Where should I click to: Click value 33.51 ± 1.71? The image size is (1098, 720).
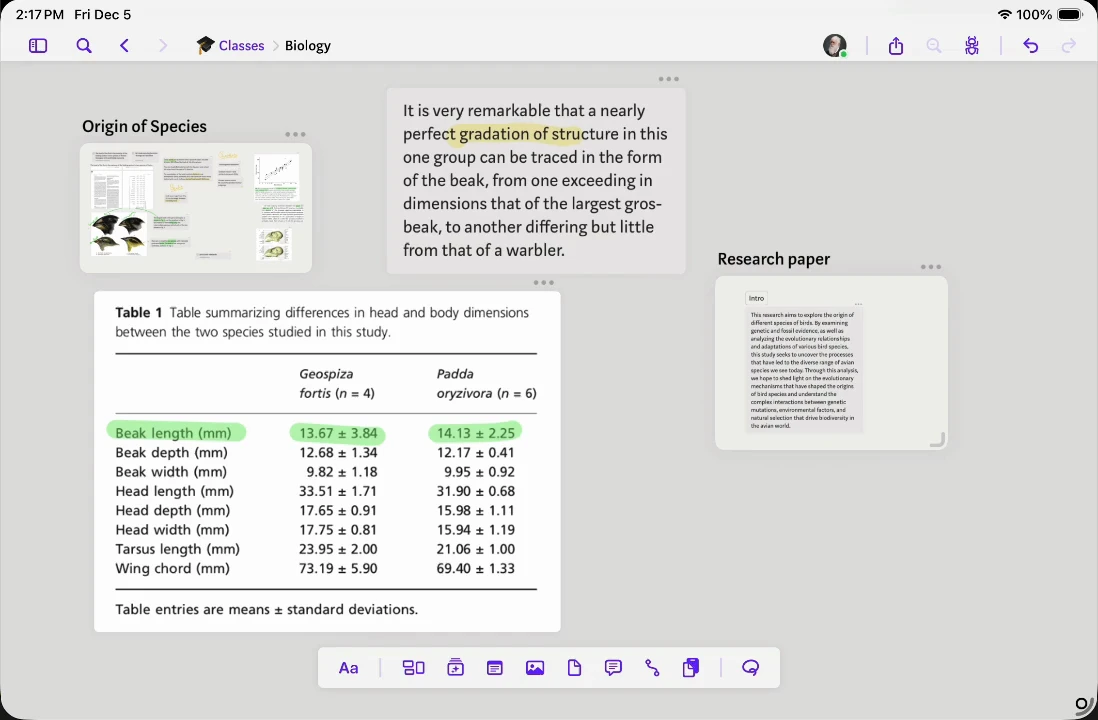338,491
